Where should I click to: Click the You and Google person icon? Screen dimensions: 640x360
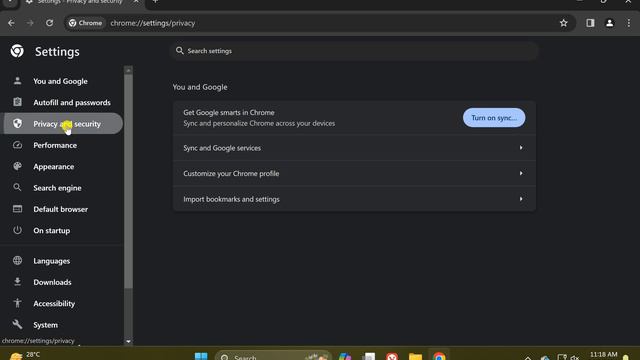17,81
